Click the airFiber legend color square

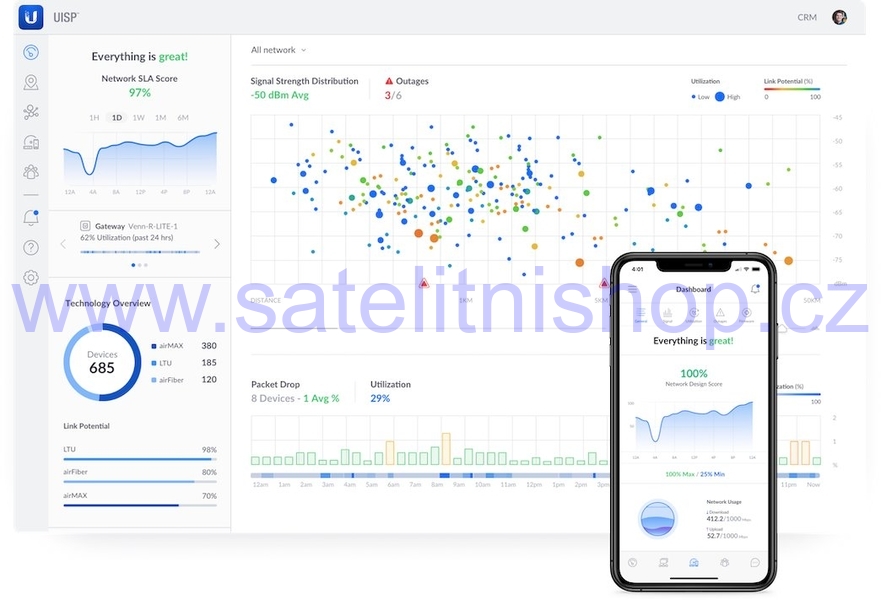pyautogui.click(x=154, y=380)
